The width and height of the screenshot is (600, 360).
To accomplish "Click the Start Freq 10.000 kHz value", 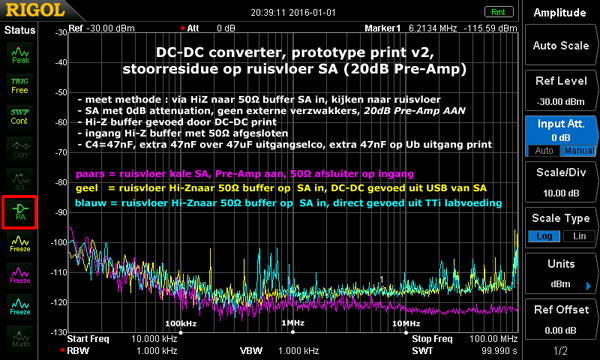I will [x=154, y=339].
